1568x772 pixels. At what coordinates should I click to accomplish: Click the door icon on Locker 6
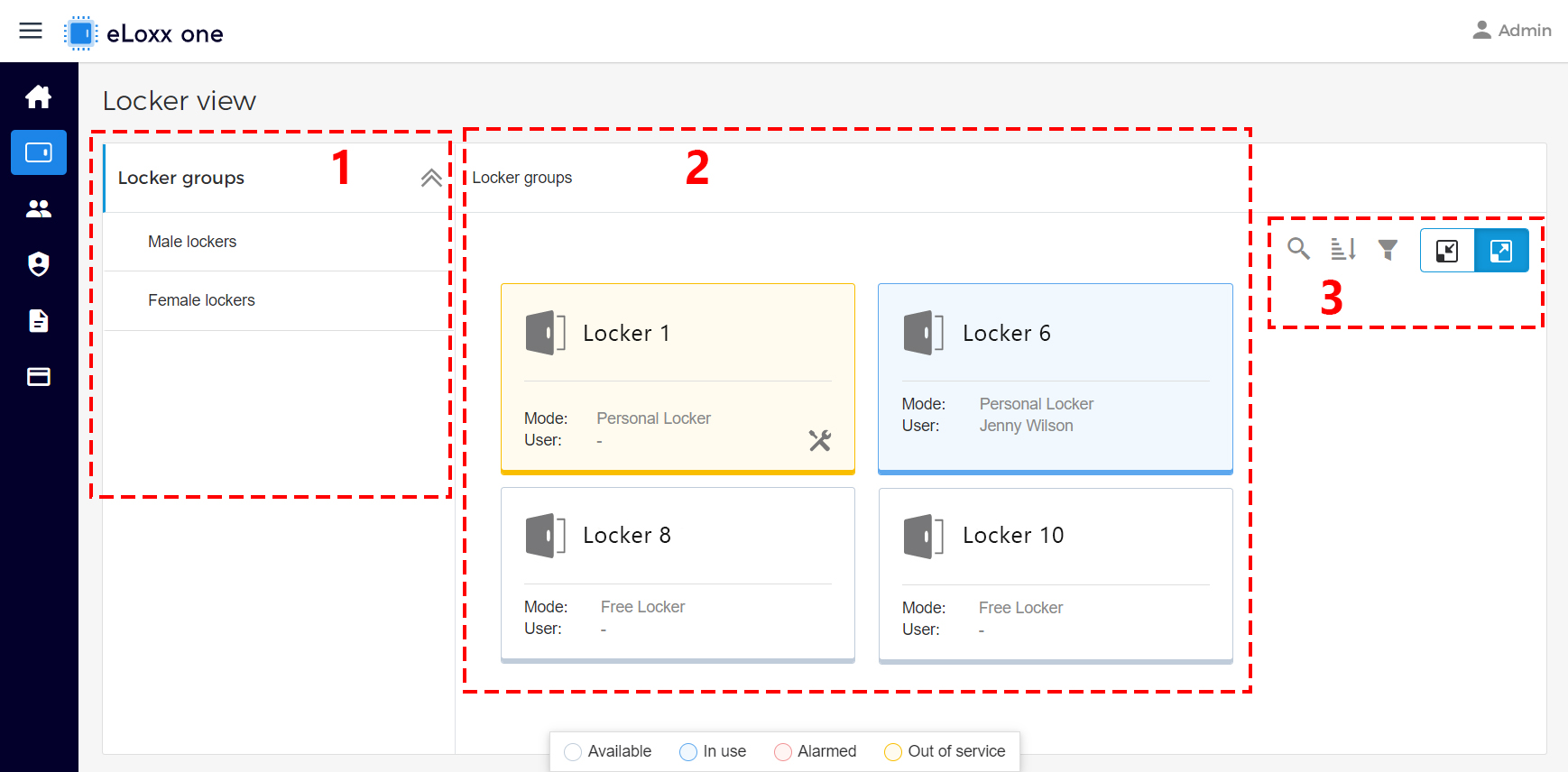[924, 333]
